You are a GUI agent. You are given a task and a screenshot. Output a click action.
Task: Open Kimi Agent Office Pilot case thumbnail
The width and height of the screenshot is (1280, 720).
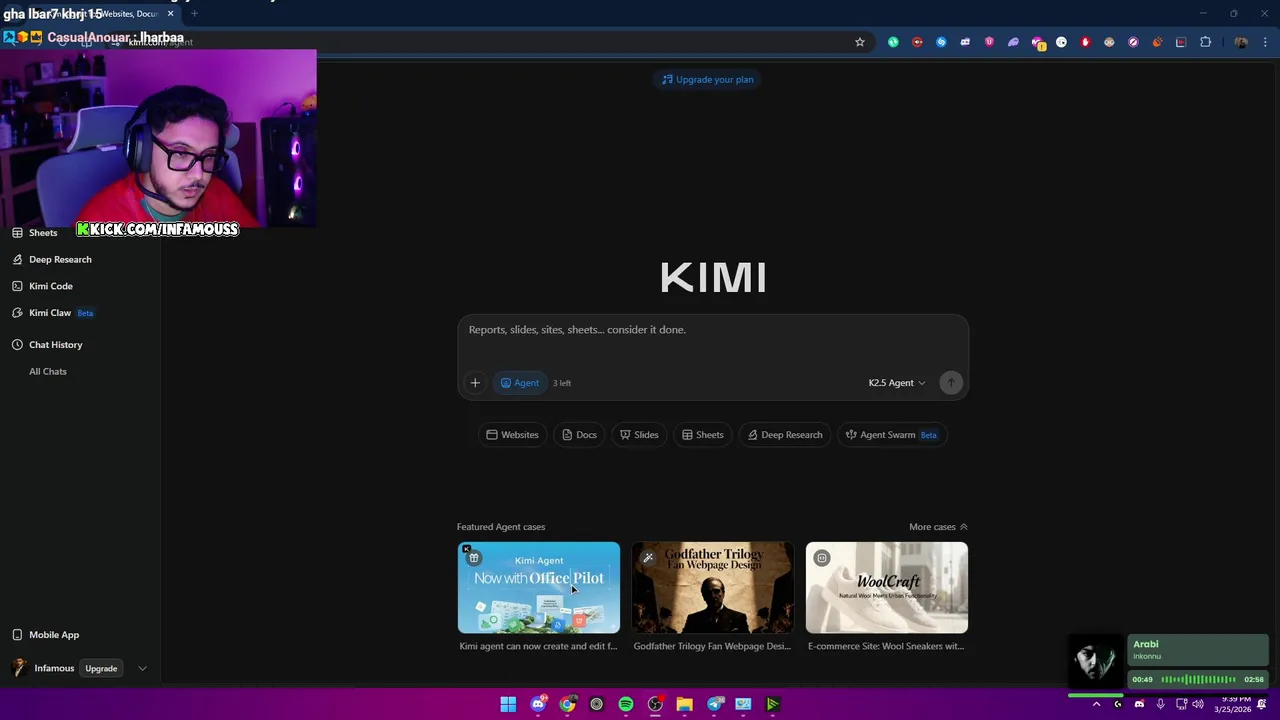coord(539,588)
